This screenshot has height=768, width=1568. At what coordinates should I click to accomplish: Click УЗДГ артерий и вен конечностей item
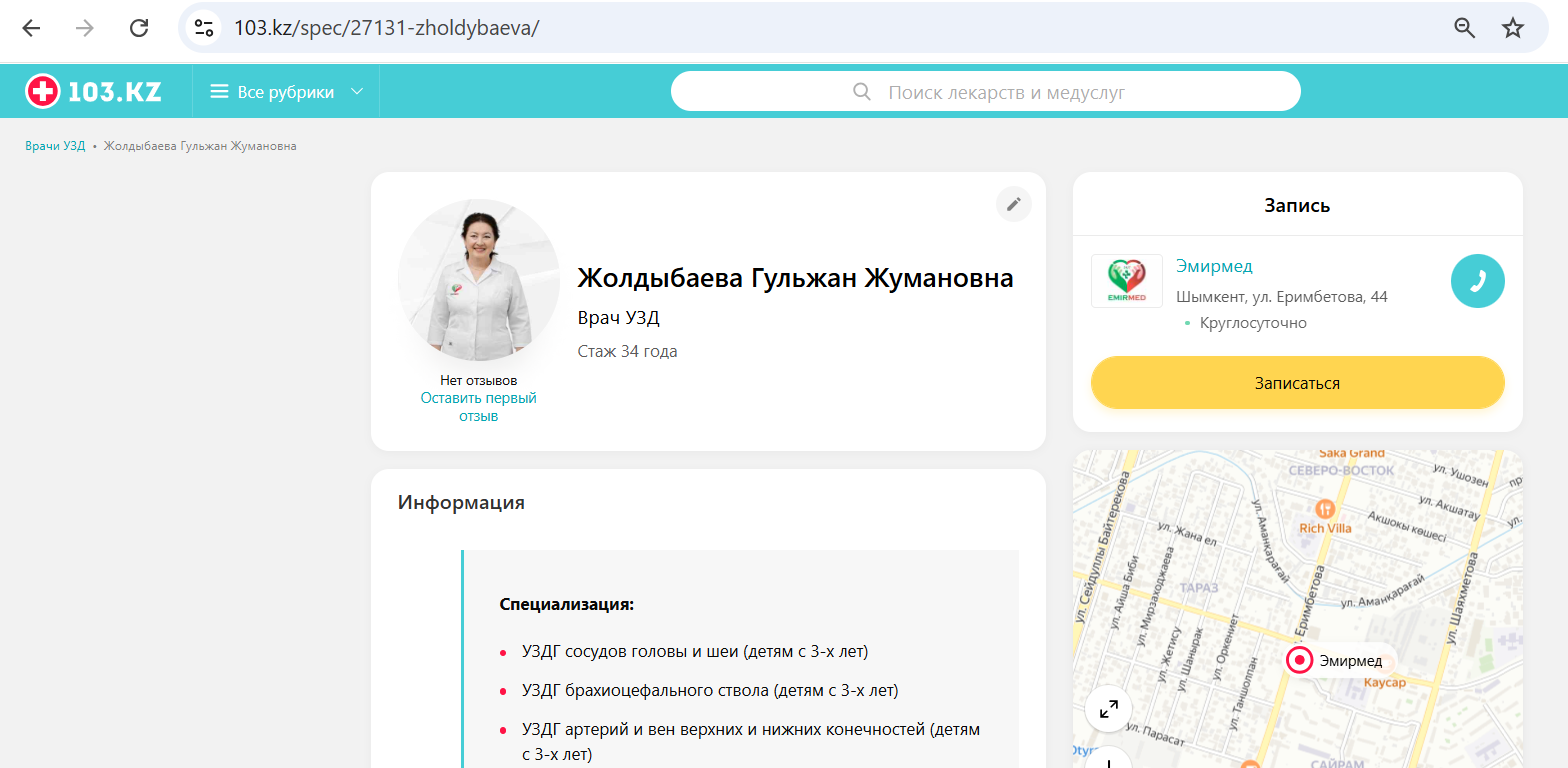tap(751, 742)
